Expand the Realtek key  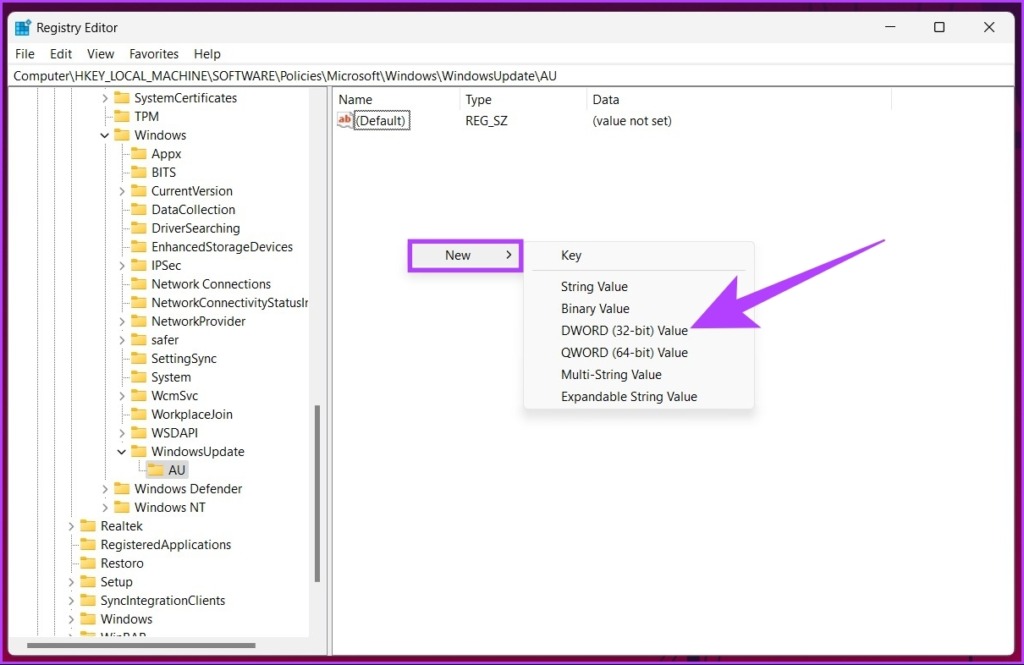click(71, 526)
